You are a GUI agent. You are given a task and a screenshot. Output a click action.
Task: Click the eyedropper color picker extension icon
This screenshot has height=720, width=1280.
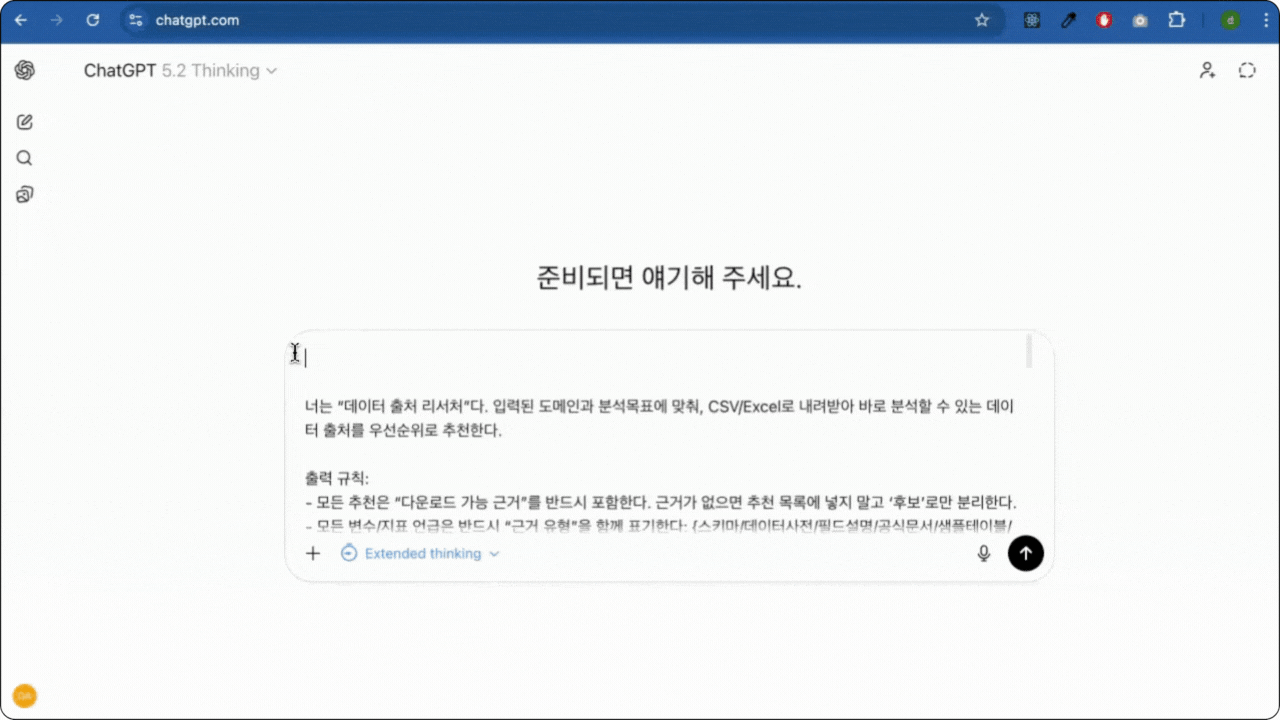point(1068,20)
